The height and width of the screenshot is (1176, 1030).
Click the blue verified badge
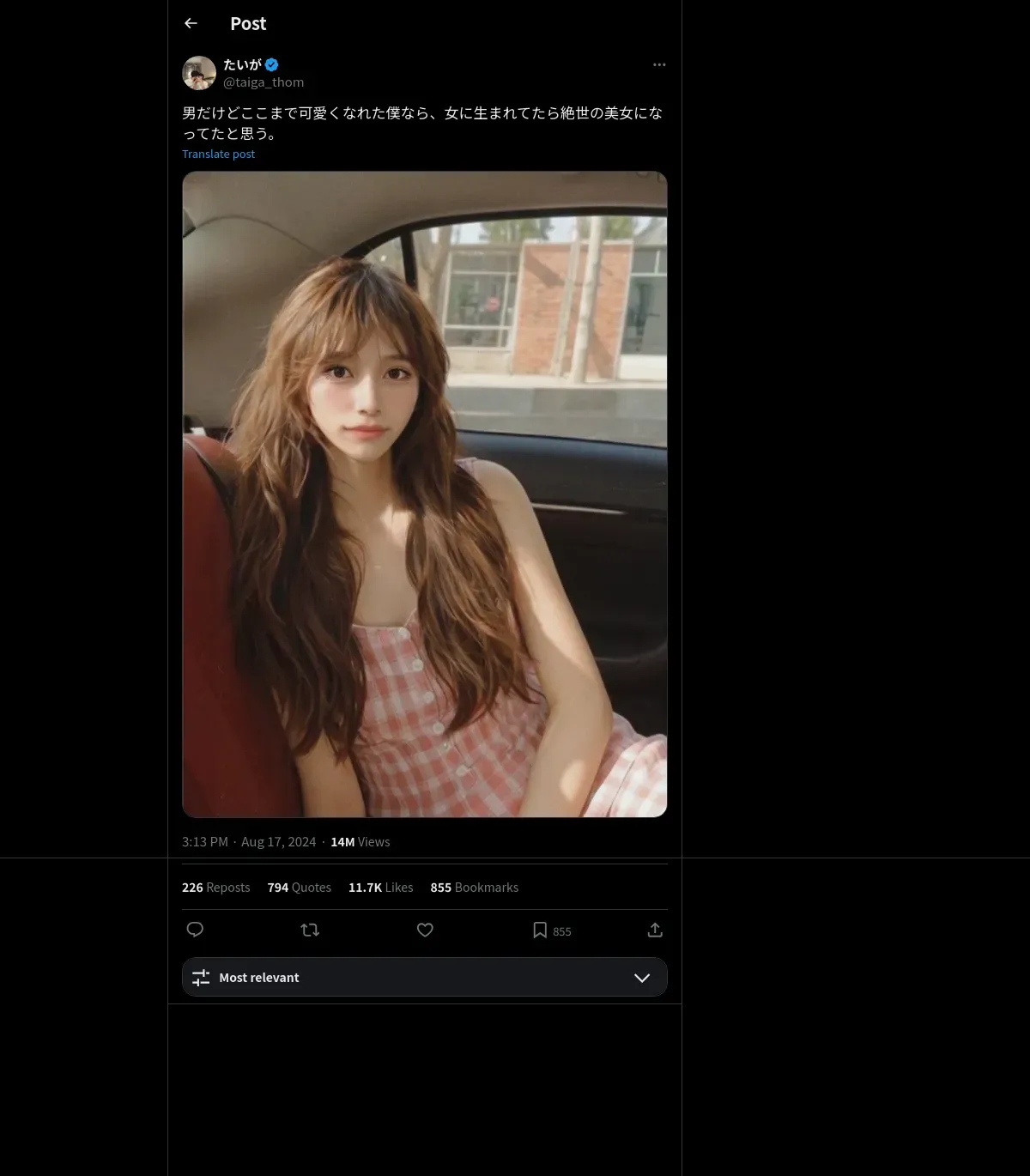pos(272,64)
